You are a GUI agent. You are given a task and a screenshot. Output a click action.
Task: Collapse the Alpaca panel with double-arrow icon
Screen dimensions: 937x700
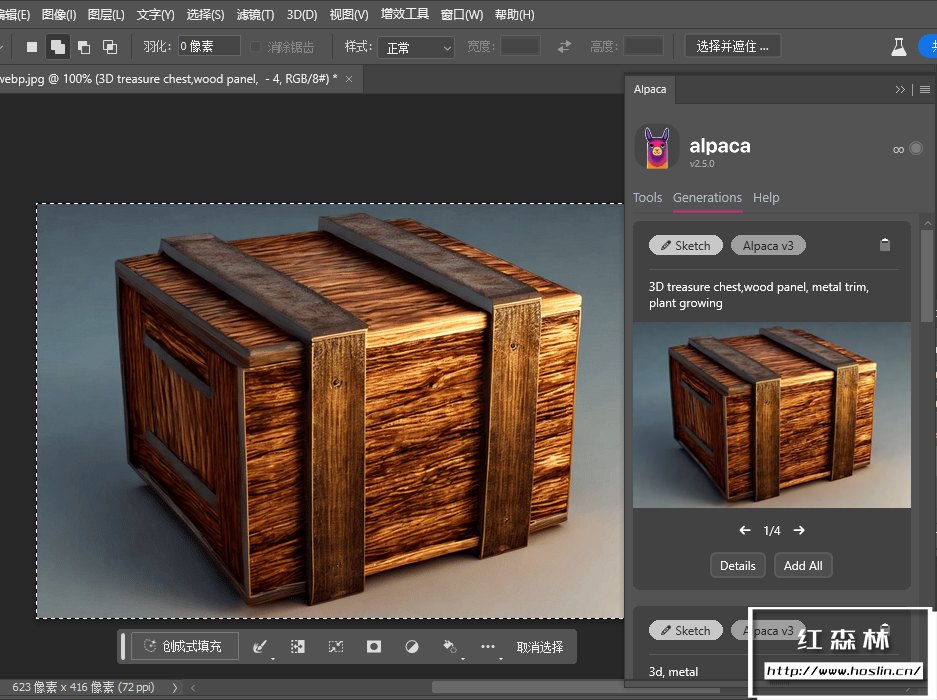point(900,89)
